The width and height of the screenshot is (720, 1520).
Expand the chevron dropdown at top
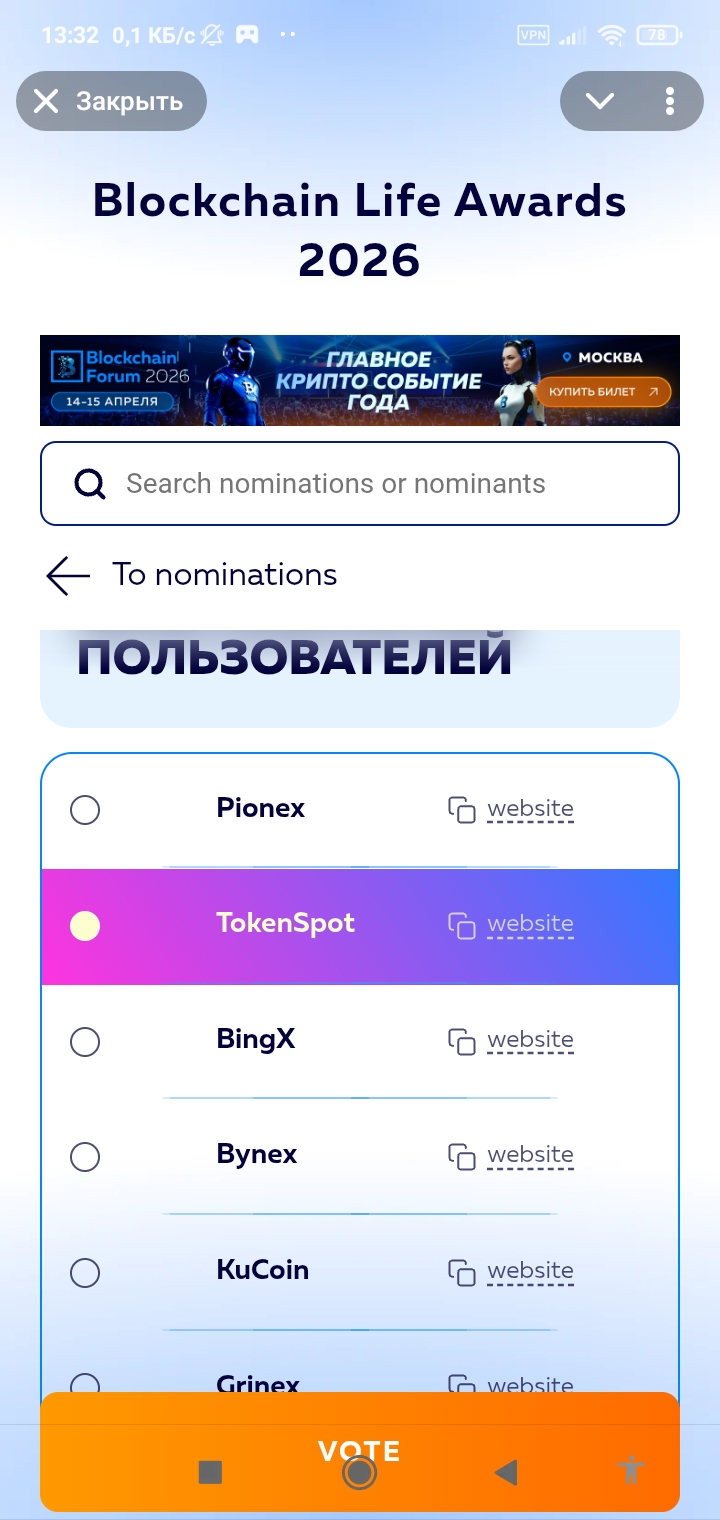click(599, 101)
